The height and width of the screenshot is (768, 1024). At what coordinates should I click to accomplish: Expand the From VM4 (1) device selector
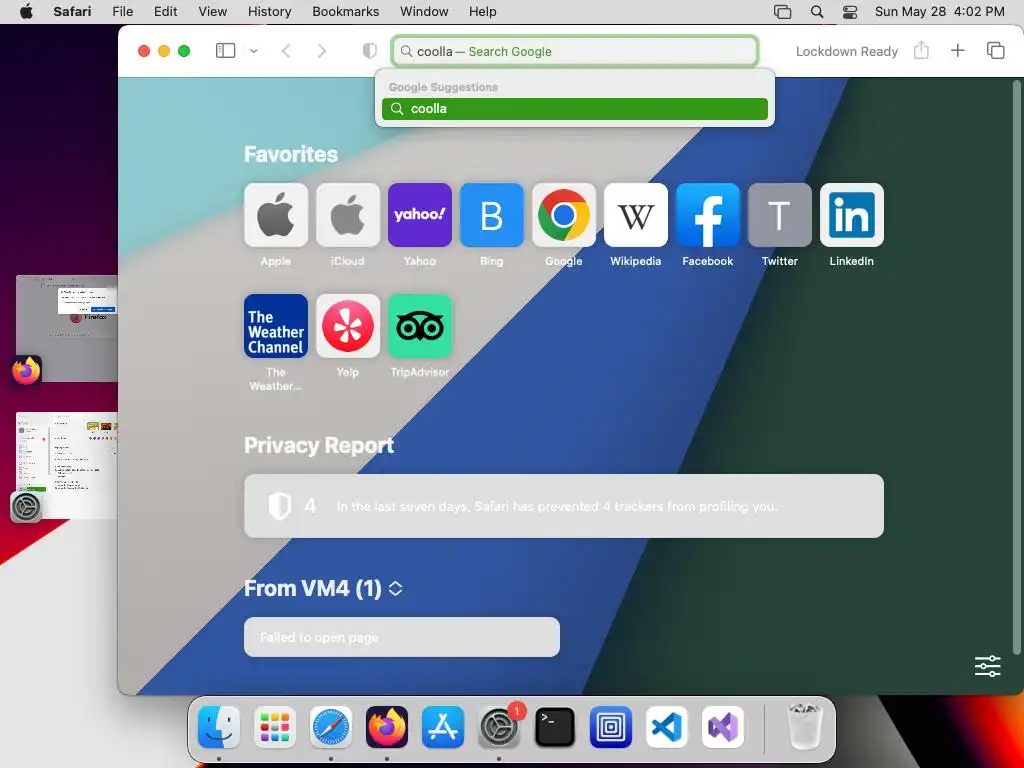click(396, 588)
